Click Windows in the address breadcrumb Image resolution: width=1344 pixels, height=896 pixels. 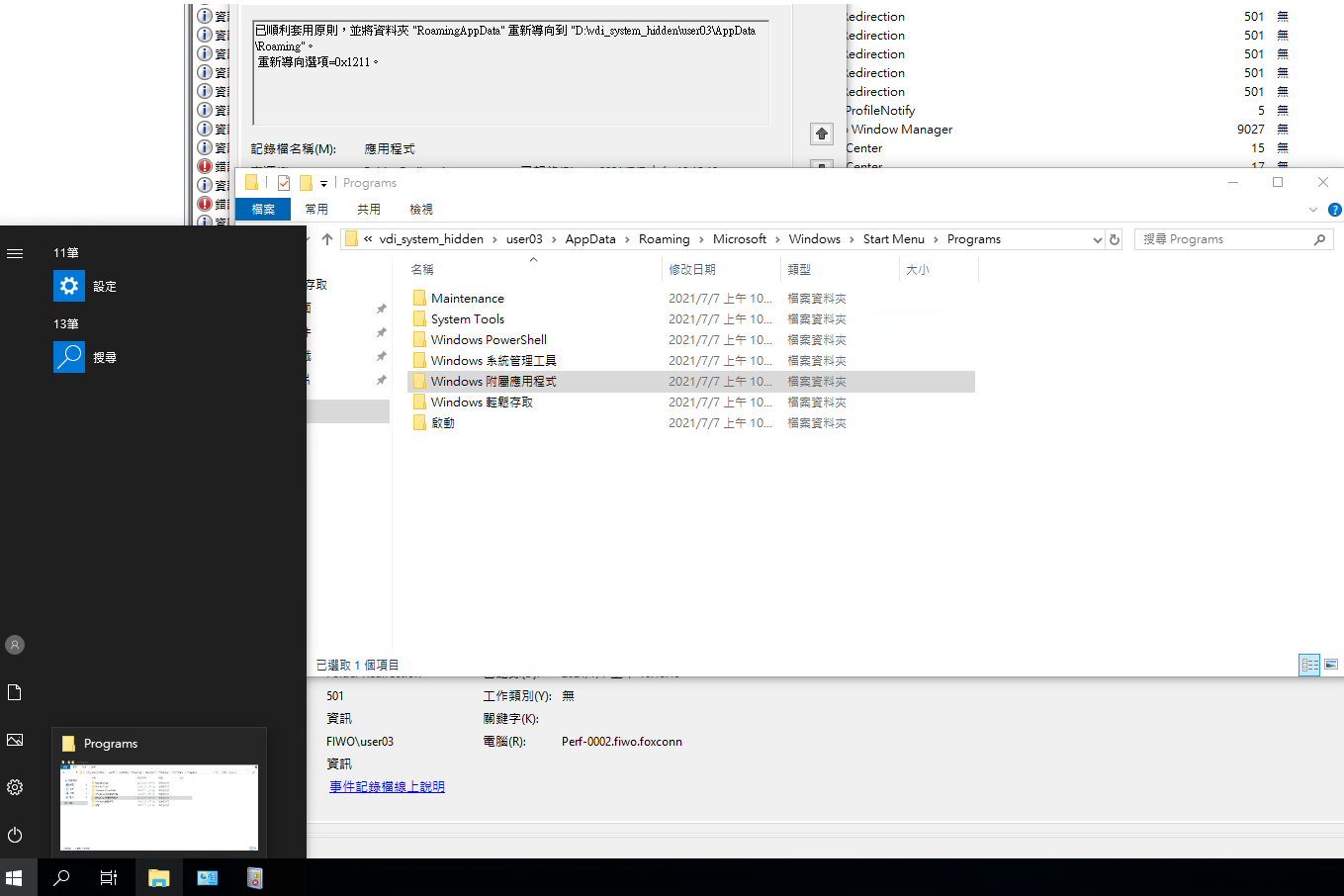click(x=815, y=239)
